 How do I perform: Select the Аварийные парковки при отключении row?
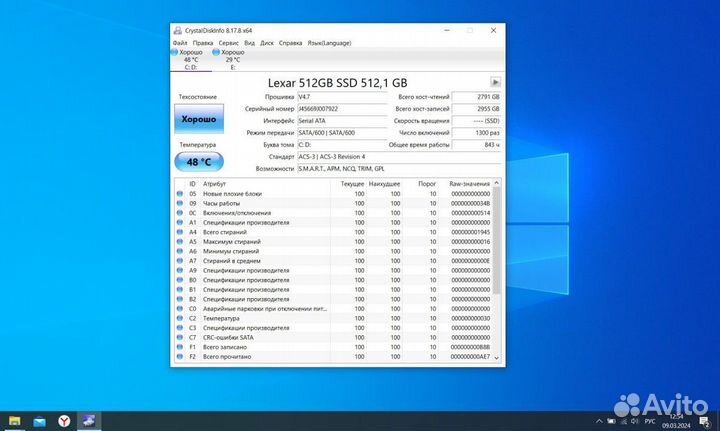pos(334,309)
